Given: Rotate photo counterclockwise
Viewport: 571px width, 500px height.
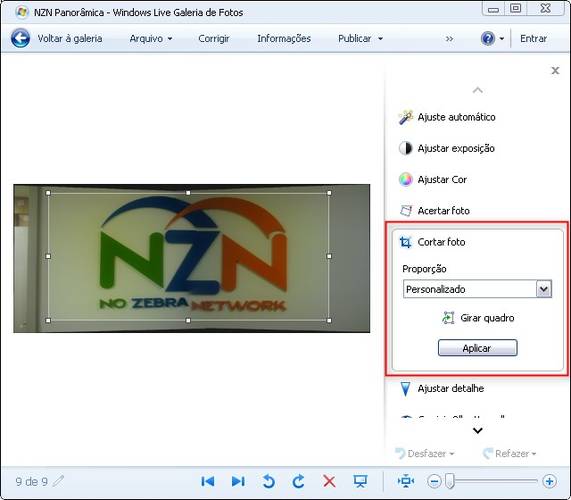Looking at the screenshot, I should 268,481.
